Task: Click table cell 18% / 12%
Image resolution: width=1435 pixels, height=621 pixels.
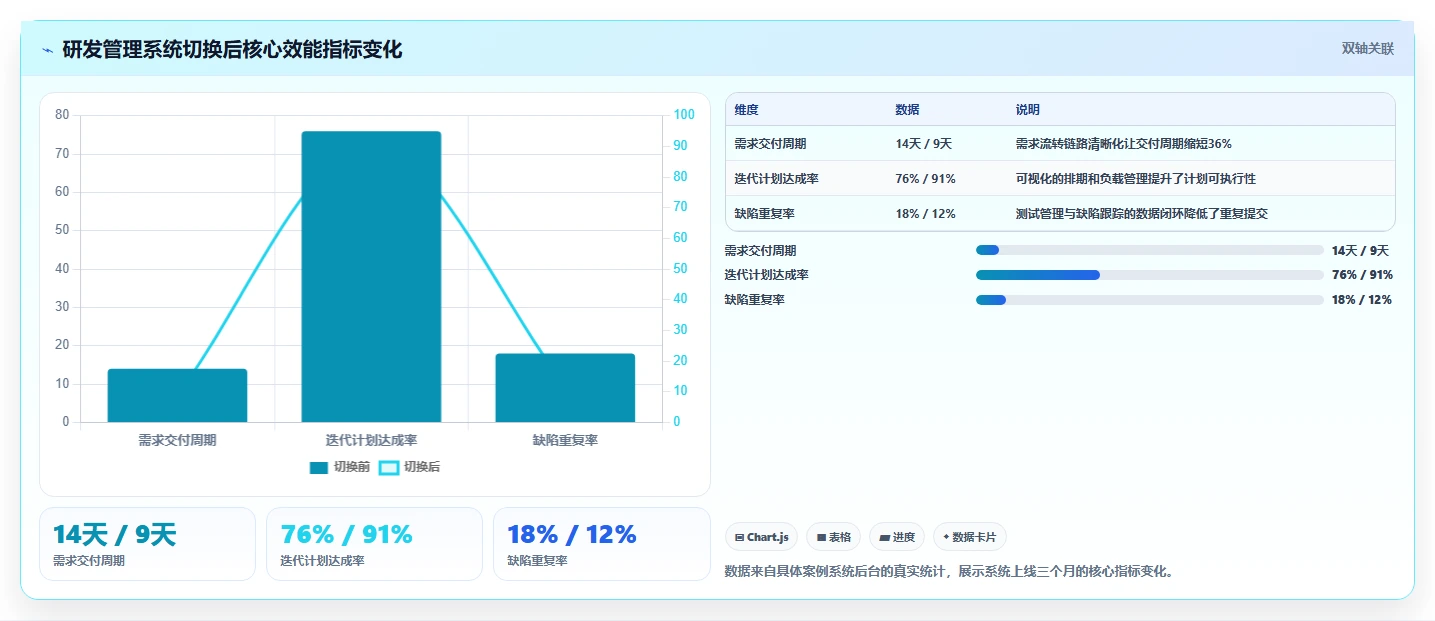Action: pos(925,214)
